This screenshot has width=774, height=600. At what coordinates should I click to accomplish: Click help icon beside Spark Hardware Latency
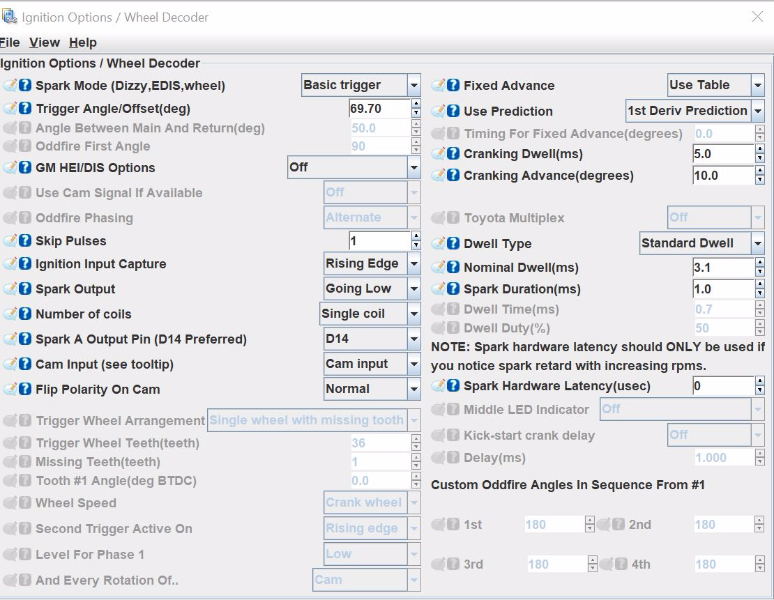click(453, 386)
